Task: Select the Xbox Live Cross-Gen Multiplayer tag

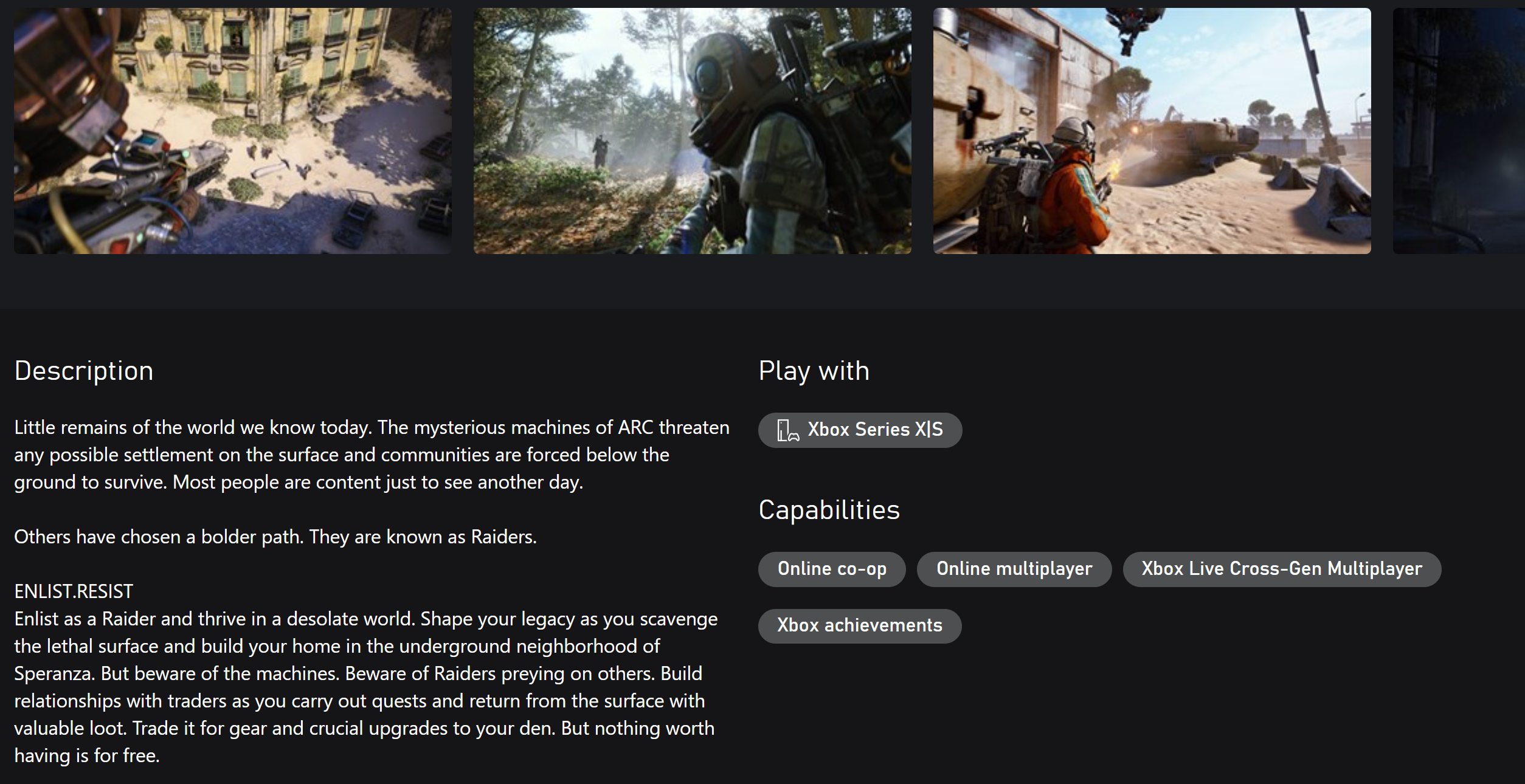Action: pyautogui.click(x=1282, y=569)
